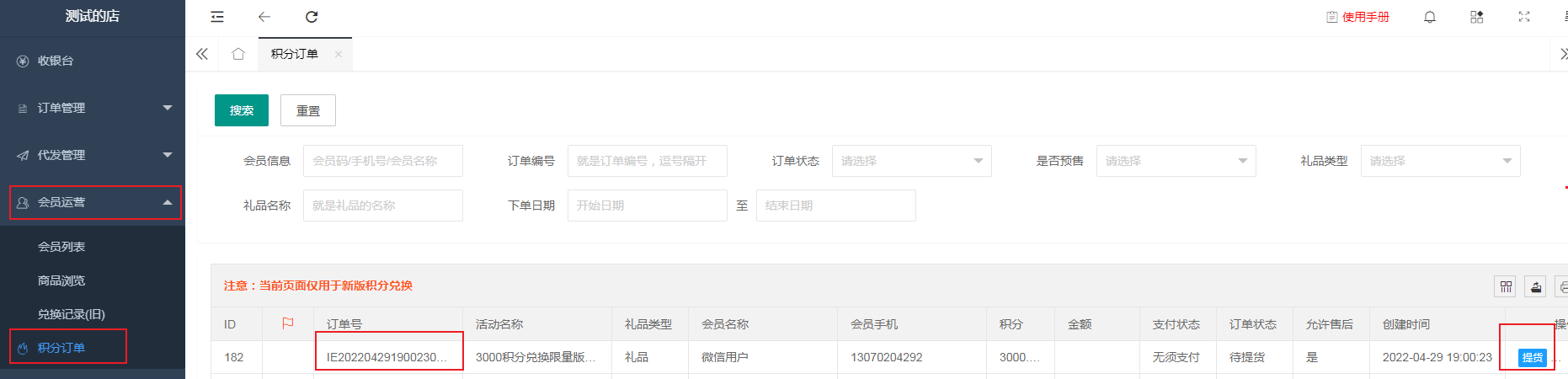Open the 订单状态 dropdown

[912, 161]
